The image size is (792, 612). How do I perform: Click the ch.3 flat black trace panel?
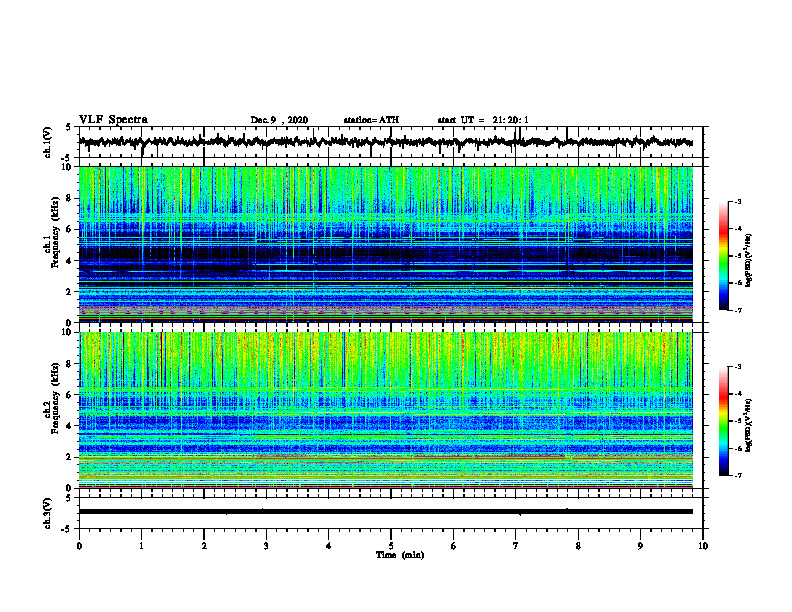coord(390,513)
